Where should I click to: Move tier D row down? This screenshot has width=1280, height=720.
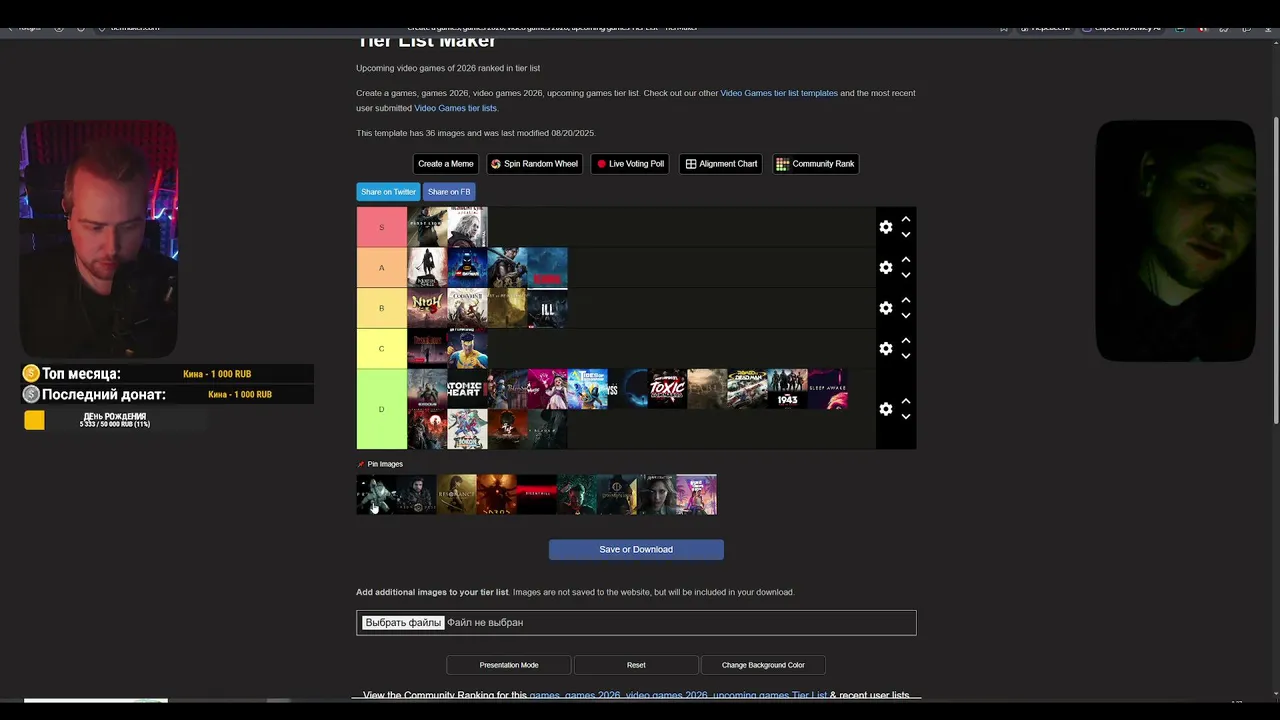905,417
